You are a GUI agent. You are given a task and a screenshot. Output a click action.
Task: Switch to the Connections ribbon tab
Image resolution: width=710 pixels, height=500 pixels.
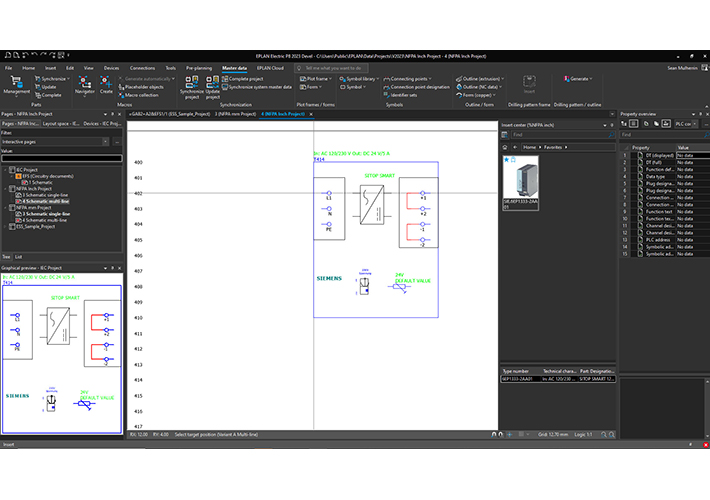tap(142, 68)
